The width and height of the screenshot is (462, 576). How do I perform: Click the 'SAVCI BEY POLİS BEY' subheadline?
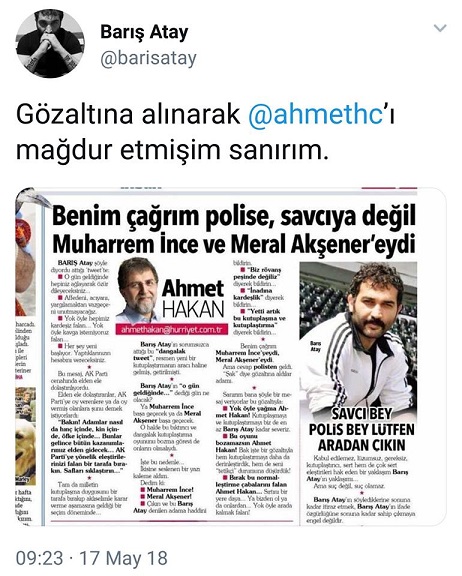pos(362,429)
